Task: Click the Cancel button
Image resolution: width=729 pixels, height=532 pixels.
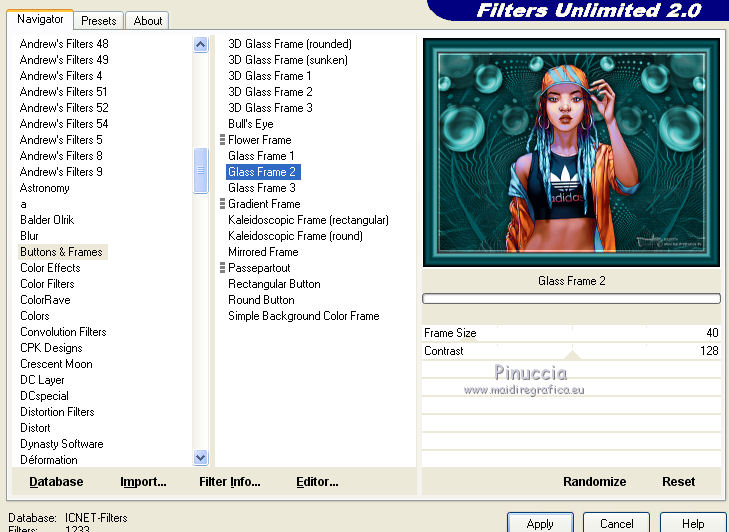Action: click(x=616, y=524)
